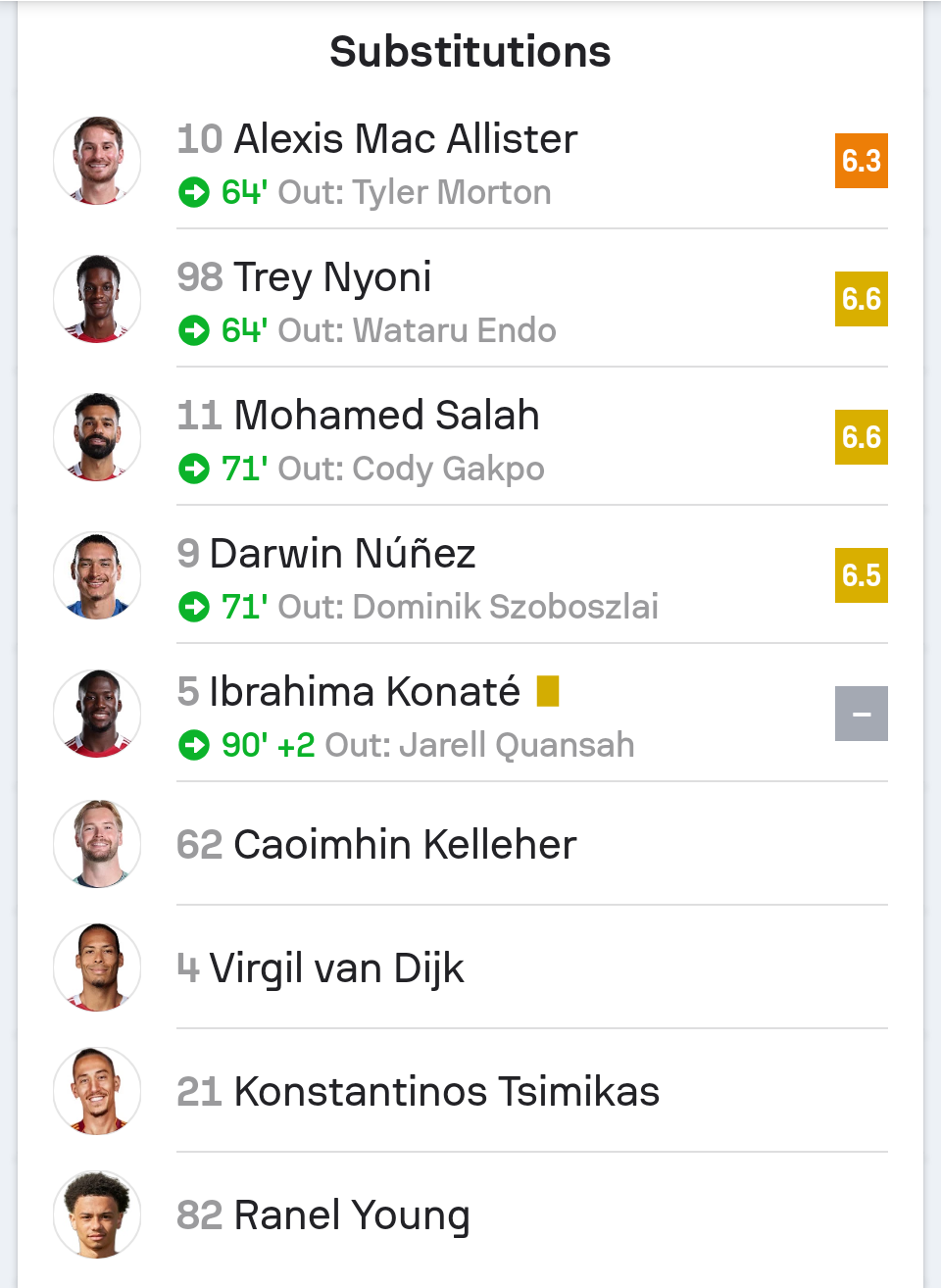Click the Substitutions section heading
The height and width of the screenshot is (1288, 941).
(470, 52)
